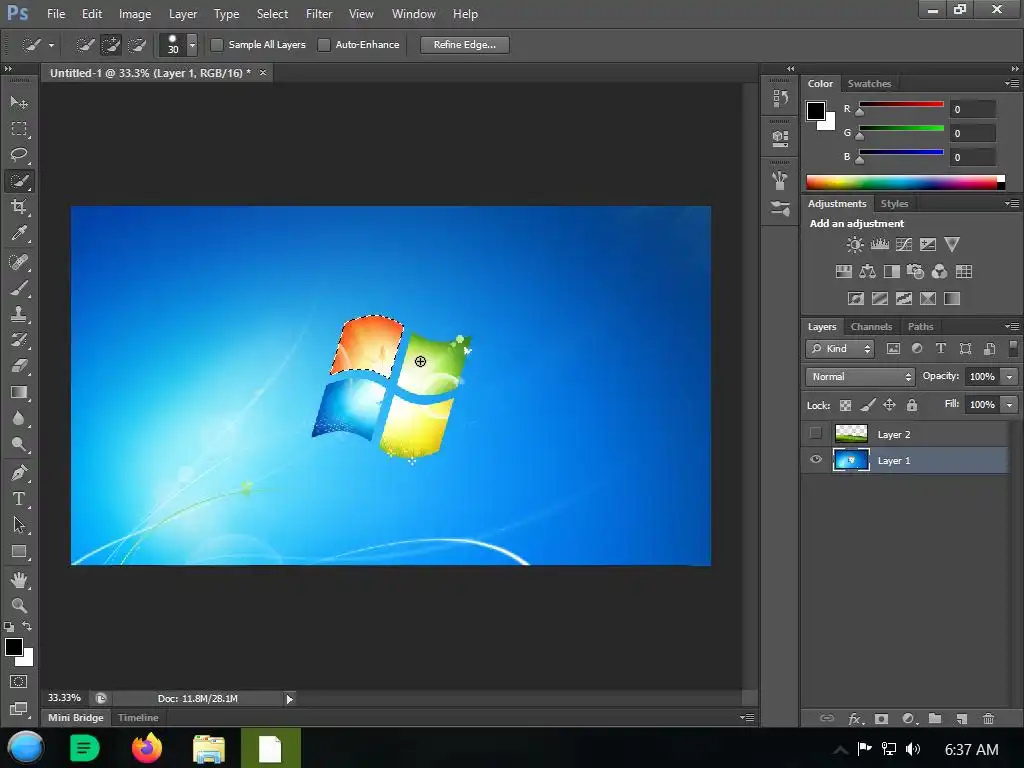Switch to the Channels tab

coord(871,327)
